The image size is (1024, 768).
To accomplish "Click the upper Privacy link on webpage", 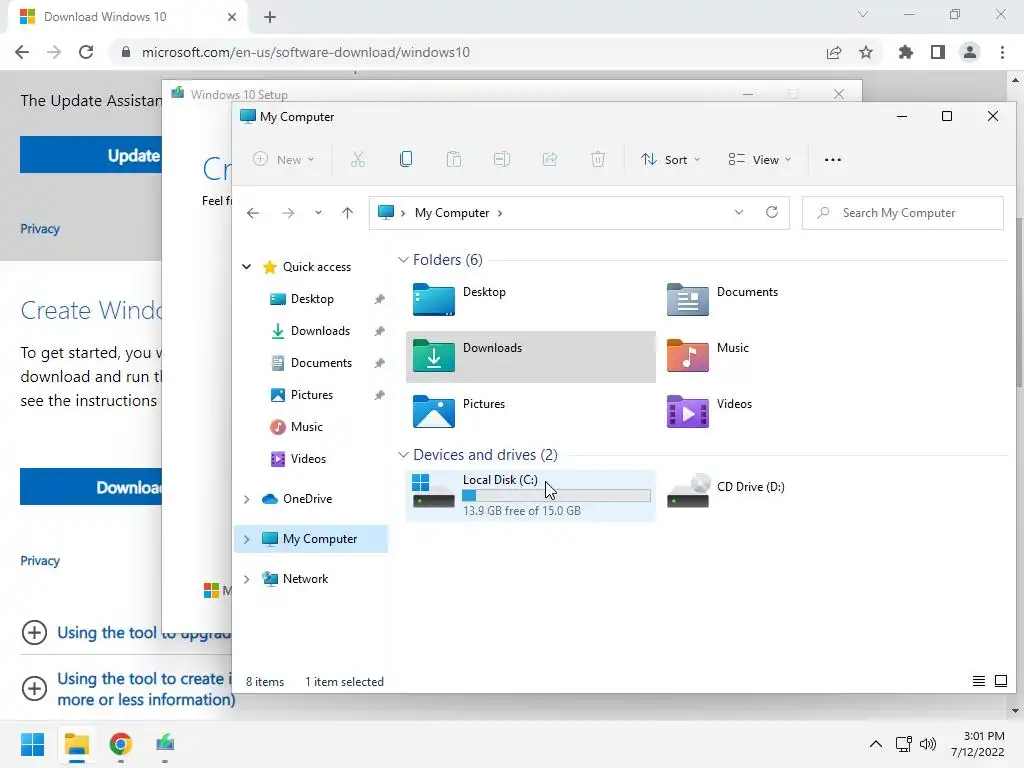I will 40,229.
